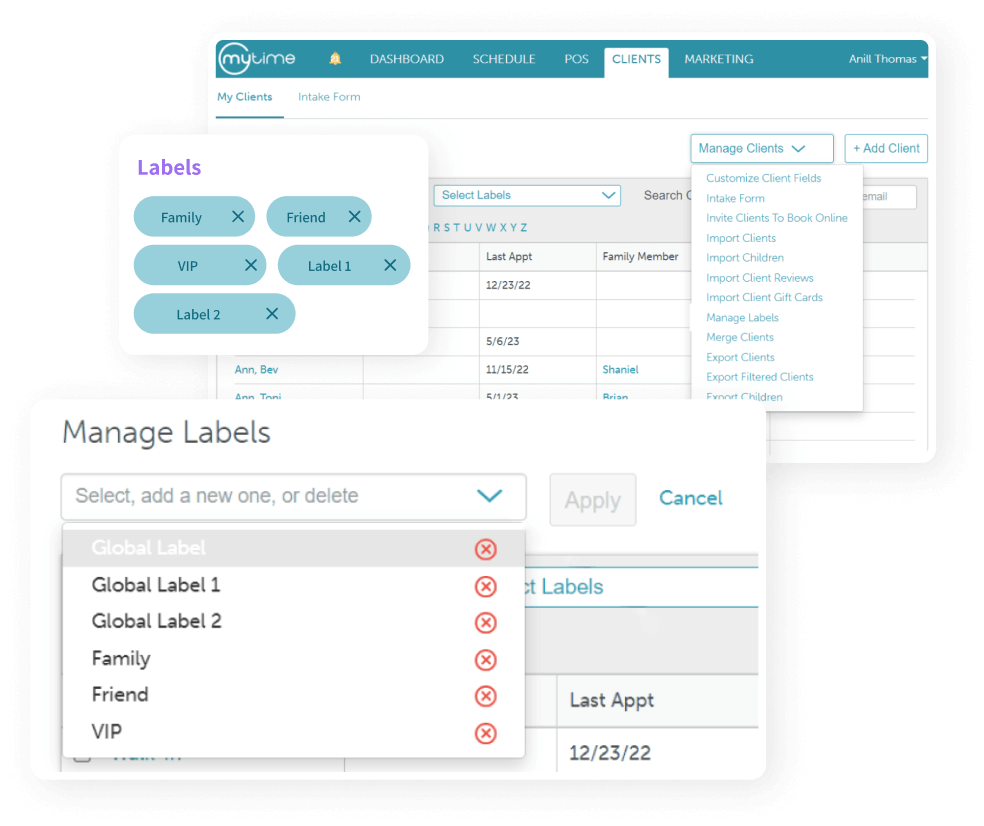Remove the VIP label chip
Image resolution: width=984 pixels, height=826 pixels.
[251, 265]
